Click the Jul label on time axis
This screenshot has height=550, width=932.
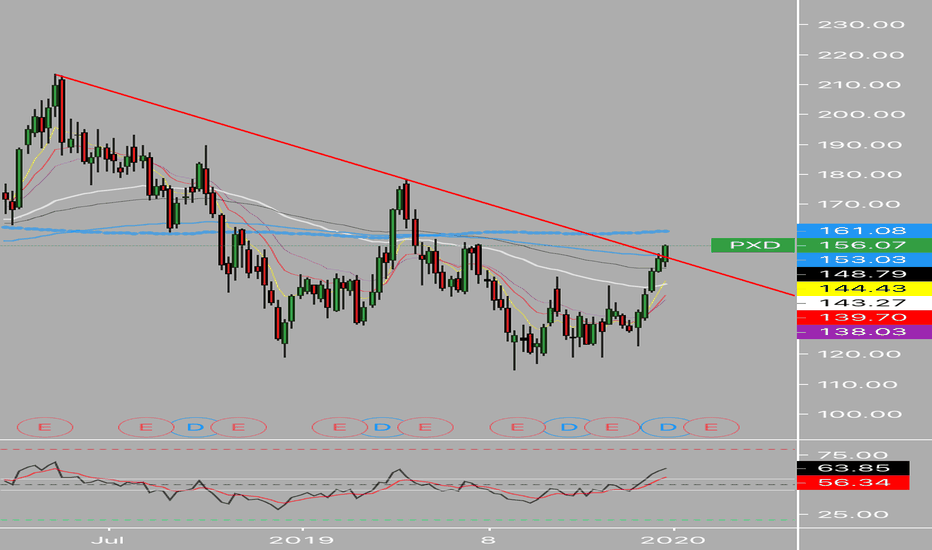(109, 540)
